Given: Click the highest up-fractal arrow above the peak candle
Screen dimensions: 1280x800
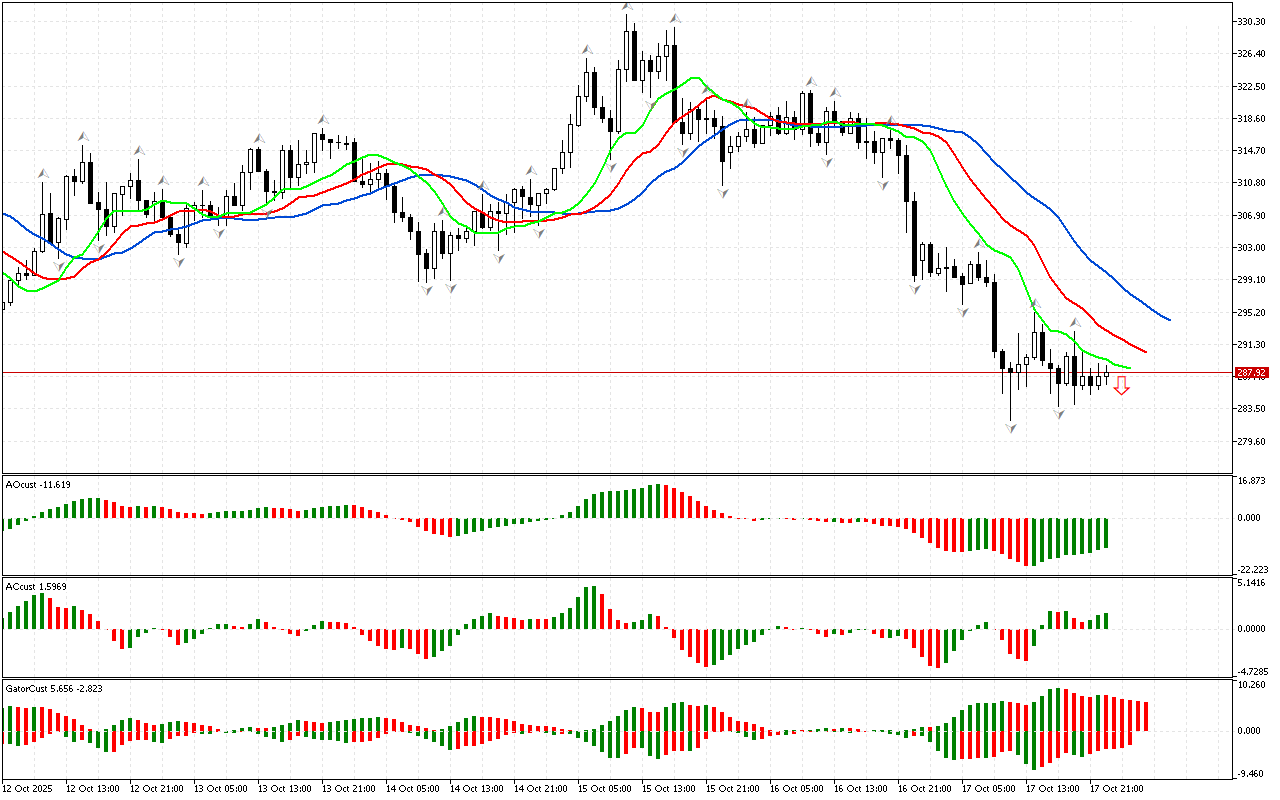Looking at the screenshot, I should click(627, 8).
